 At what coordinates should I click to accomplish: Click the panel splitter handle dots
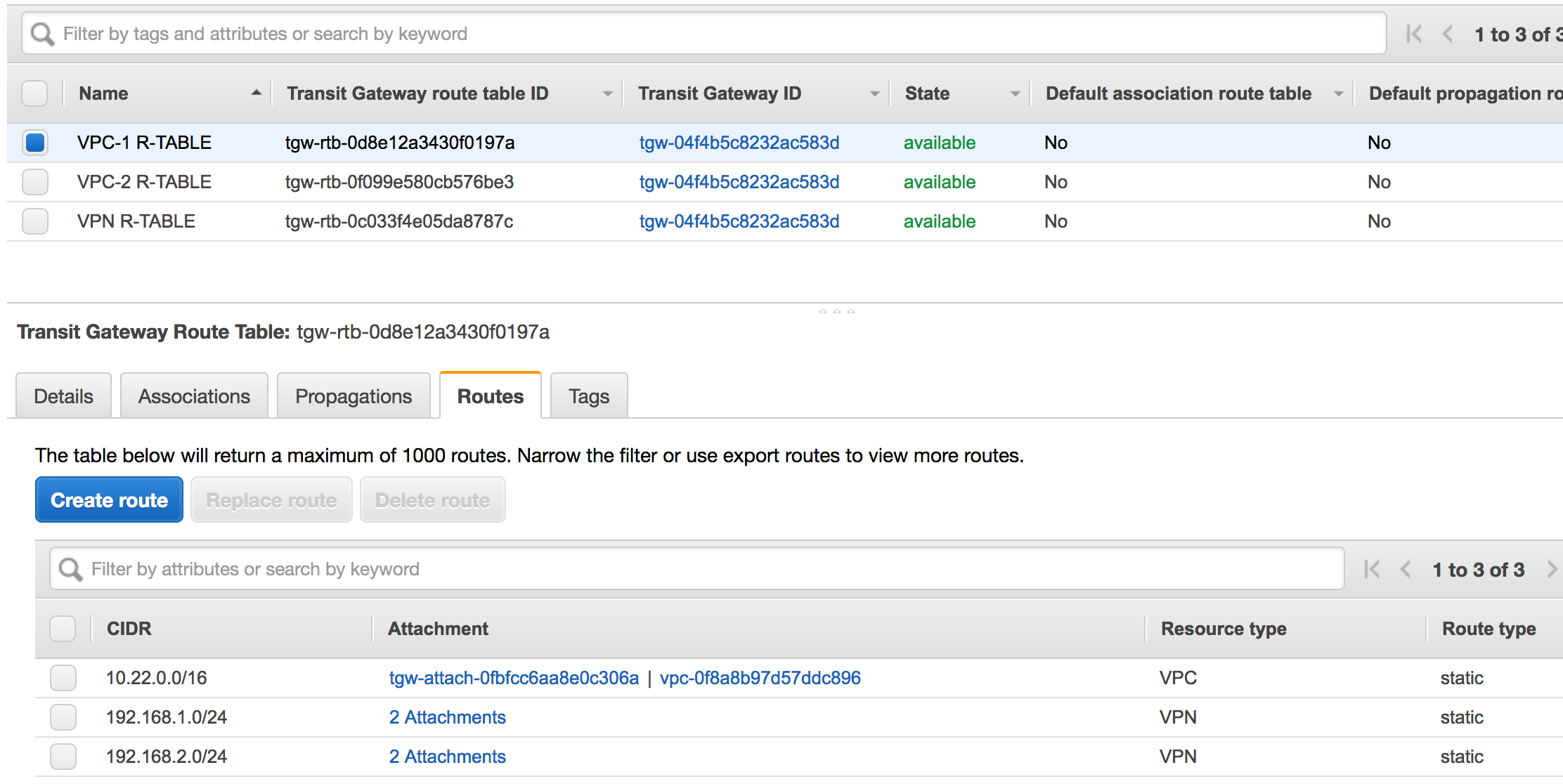click(836, 311)
